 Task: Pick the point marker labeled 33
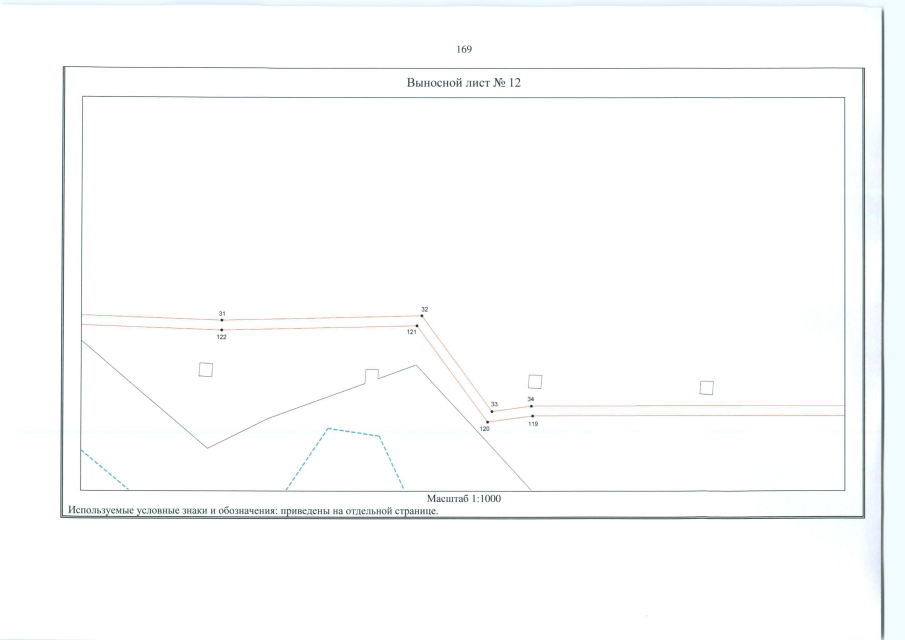pyautogui.click(x=492, y=411)
